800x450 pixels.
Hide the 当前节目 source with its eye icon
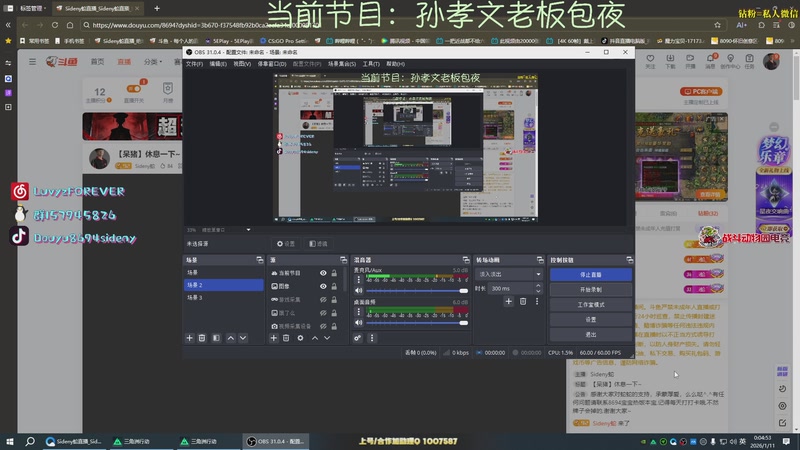pyautogui.click(x=323, y=273)
